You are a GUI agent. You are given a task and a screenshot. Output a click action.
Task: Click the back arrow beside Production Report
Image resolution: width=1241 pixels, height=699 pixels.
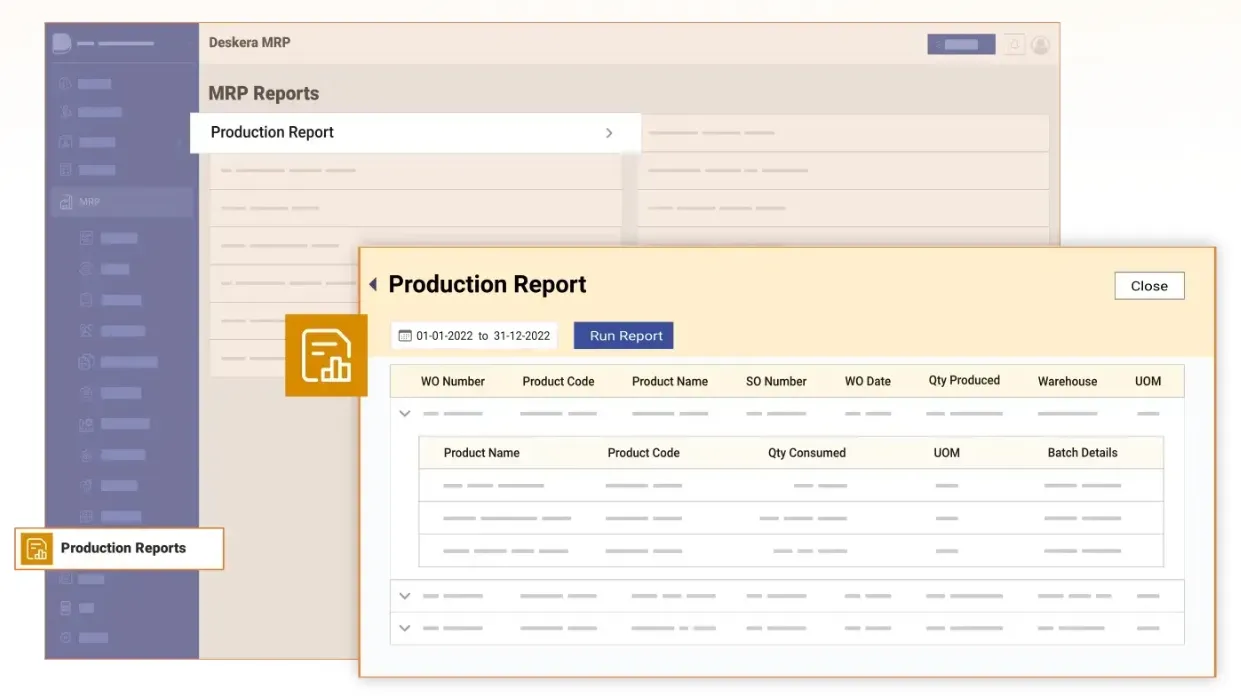click(373, 285)
